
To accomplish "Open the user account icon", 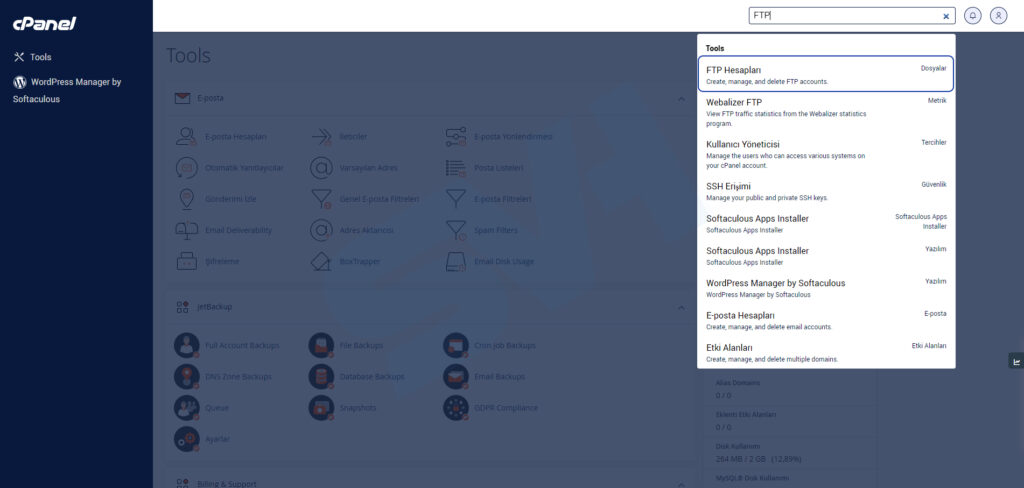I will [x=998, y=16].
